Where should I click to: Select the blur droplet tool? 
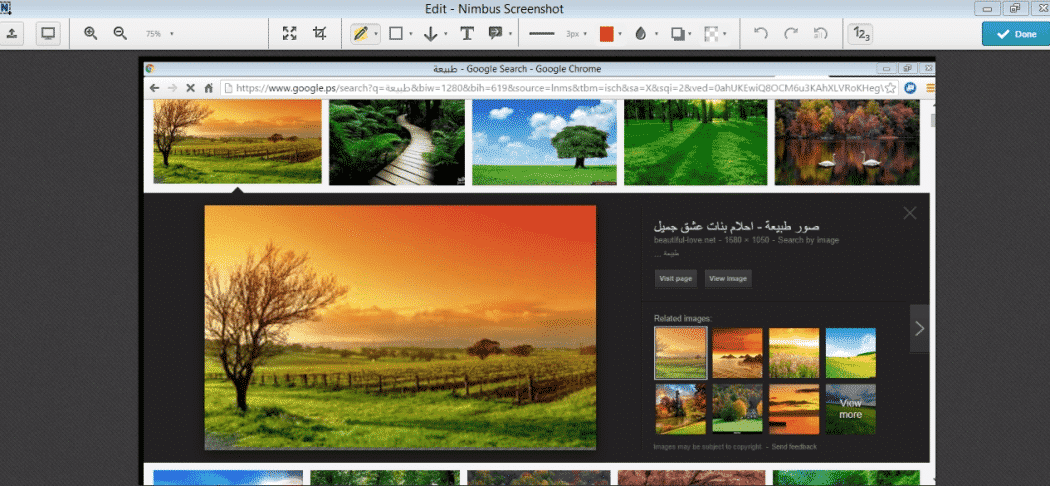coord(641,33)
